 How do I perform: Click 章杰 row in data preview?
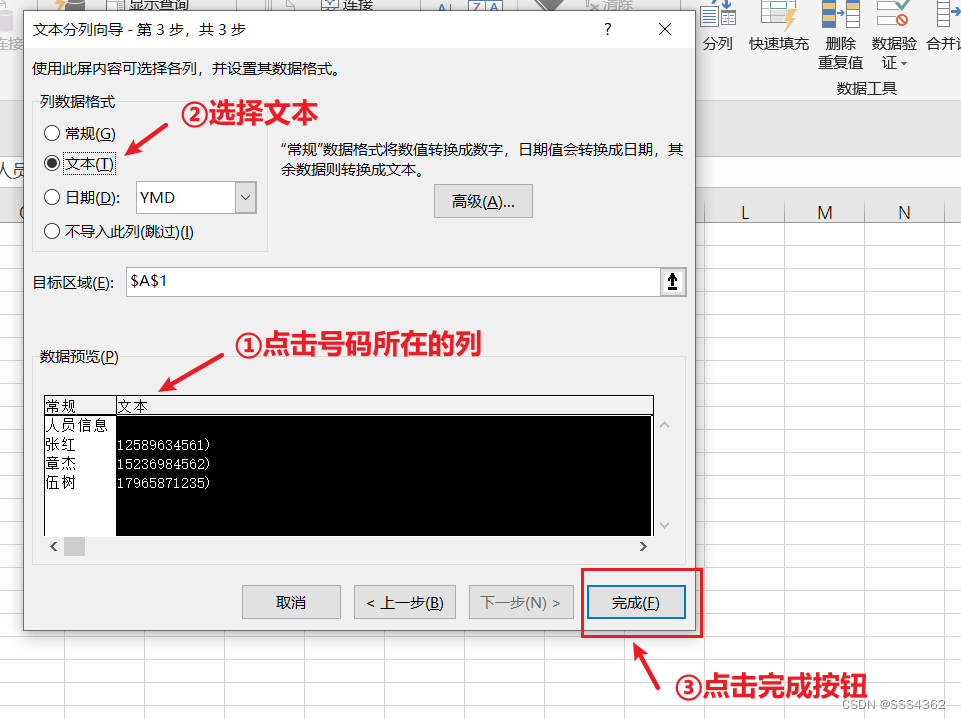(x=61, y=463)
